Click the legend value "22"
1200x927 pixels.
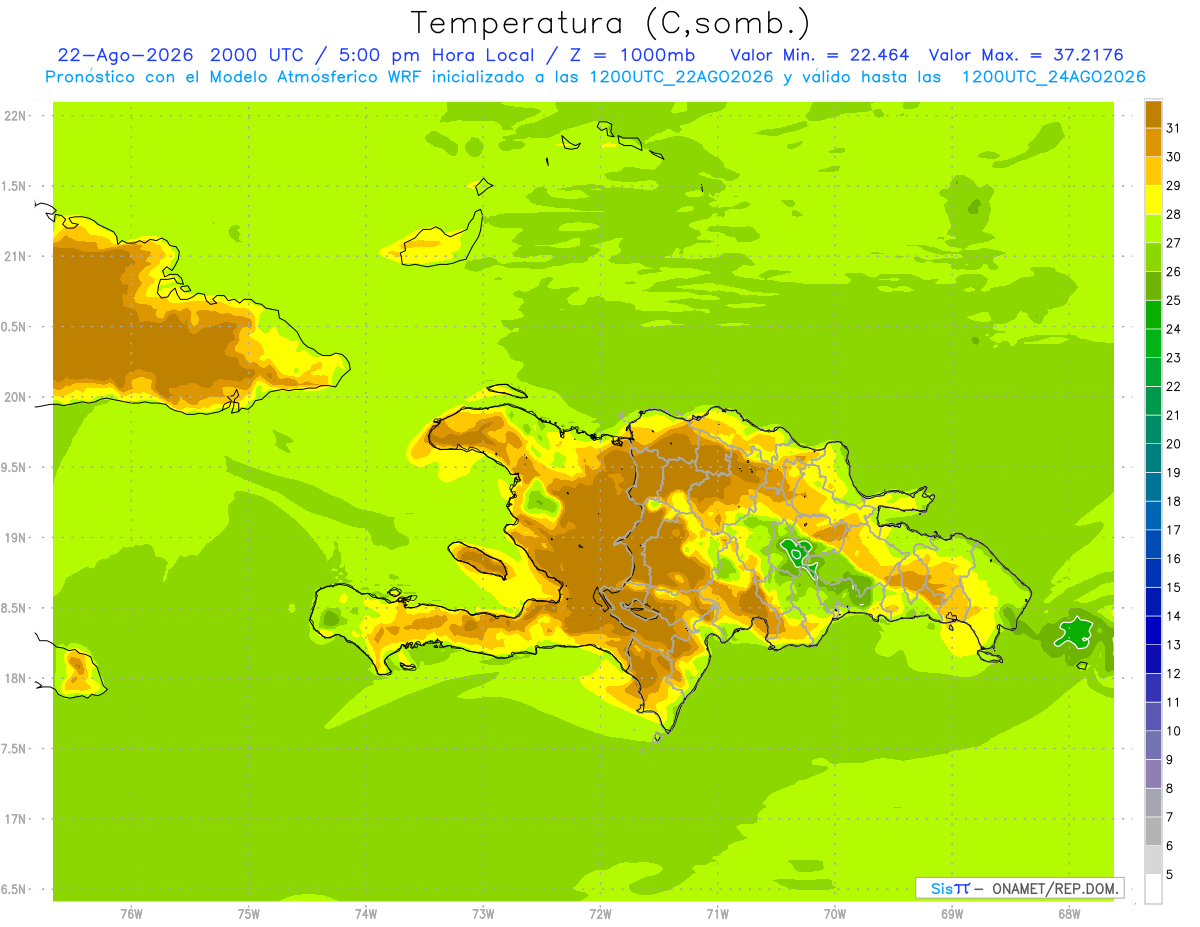click(x=1174, y=386)
